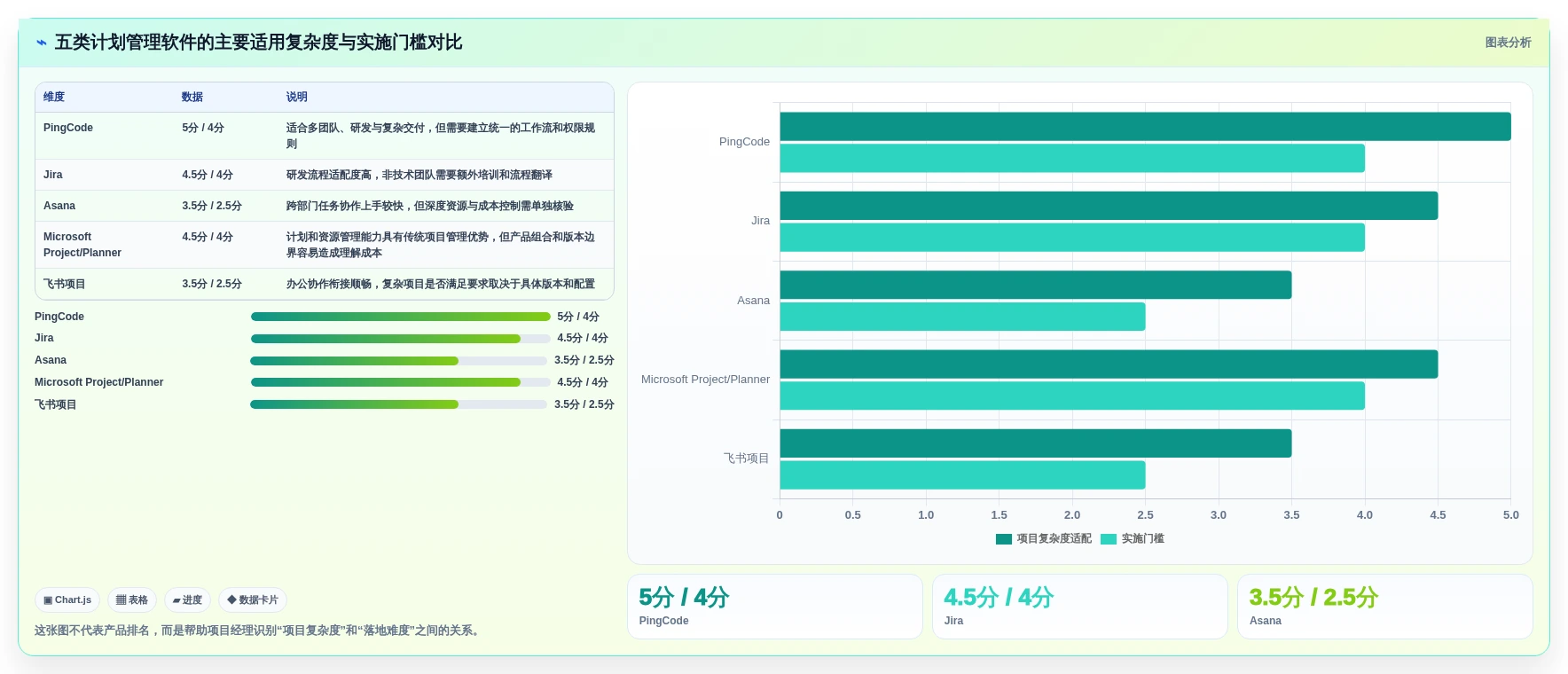Click the footnote about 项目复杂度 and 落地难度
This screenshot has width=1568, height=674.
(259, 631)
